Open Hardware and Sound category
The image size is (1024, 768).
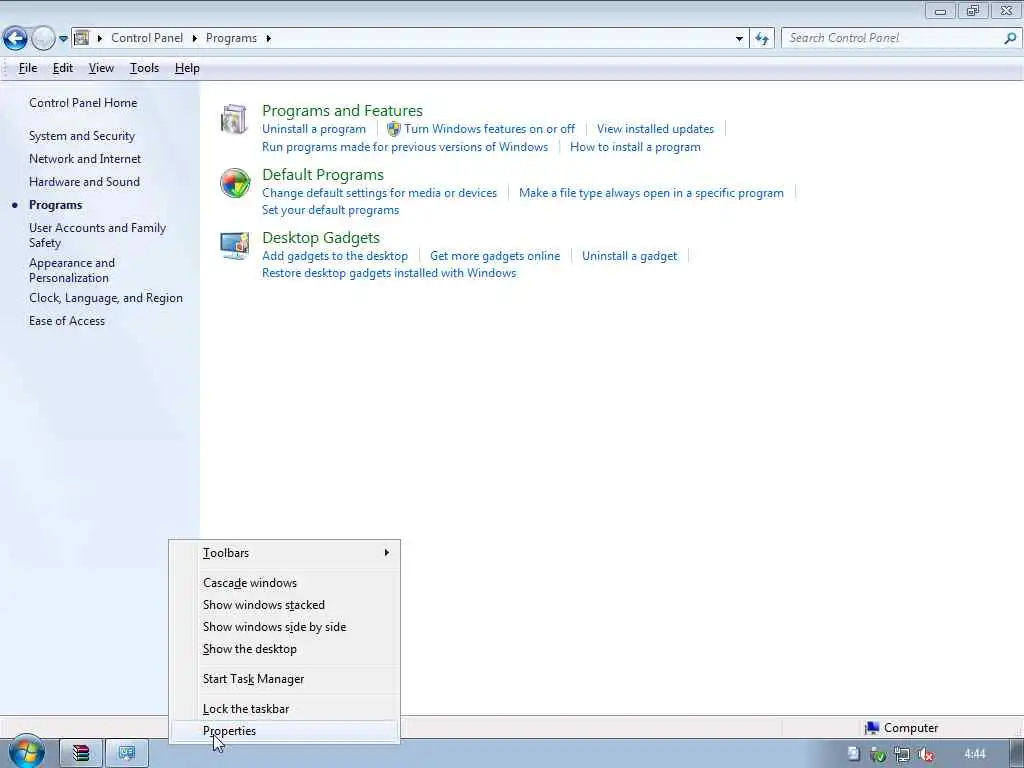coord(84,182)
